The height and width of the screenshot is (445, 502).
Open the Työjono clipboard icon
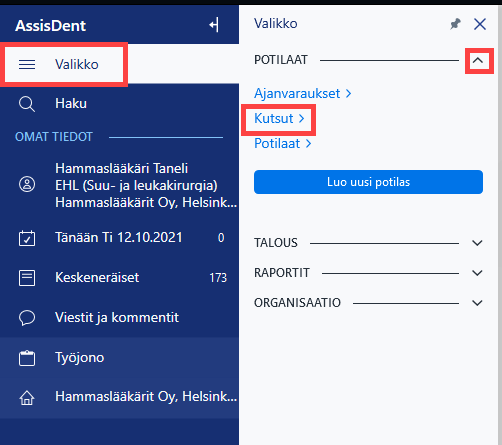[x=27, y=358]
